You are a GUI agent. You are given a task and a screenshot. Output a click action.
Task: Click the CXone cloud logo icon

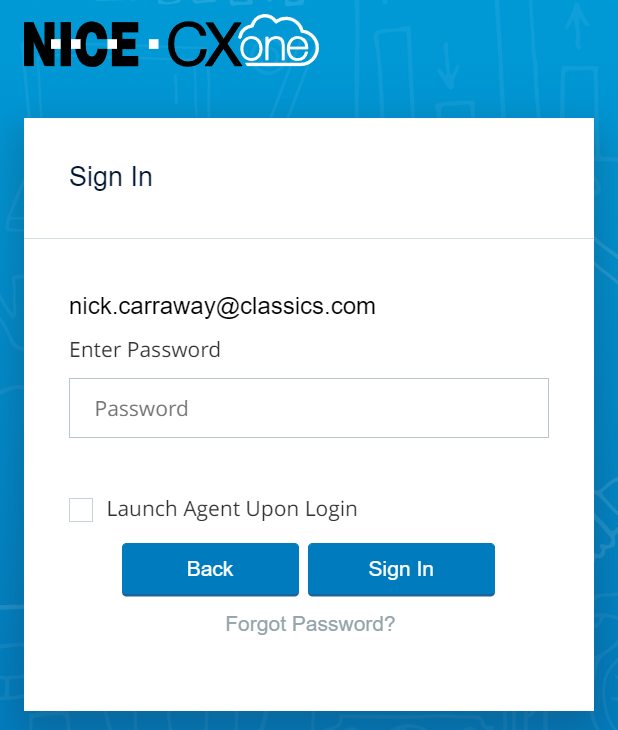279,40
